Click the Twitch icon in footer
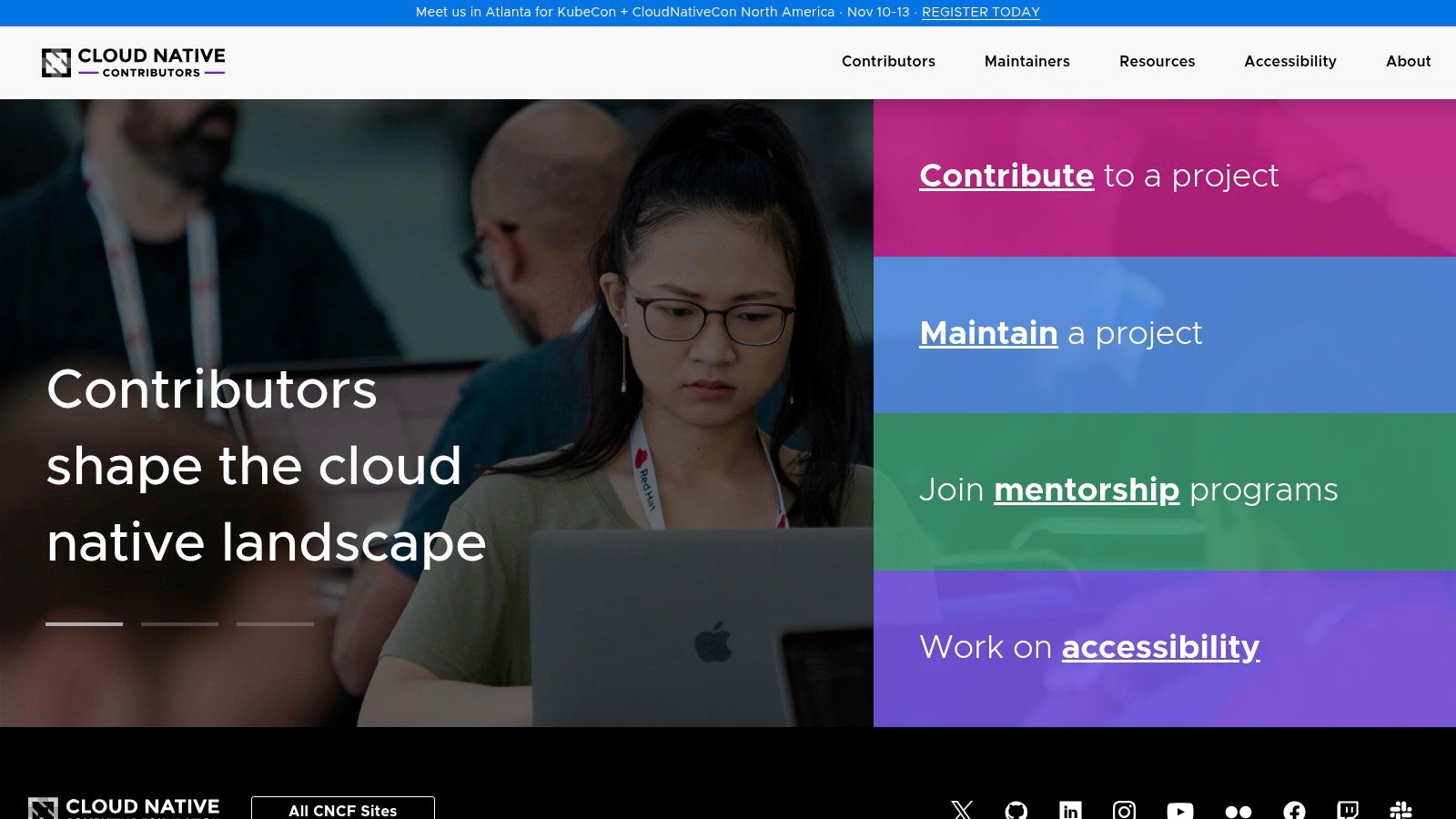Screen dimensions: 1456x819 [x=1348, y=809]
